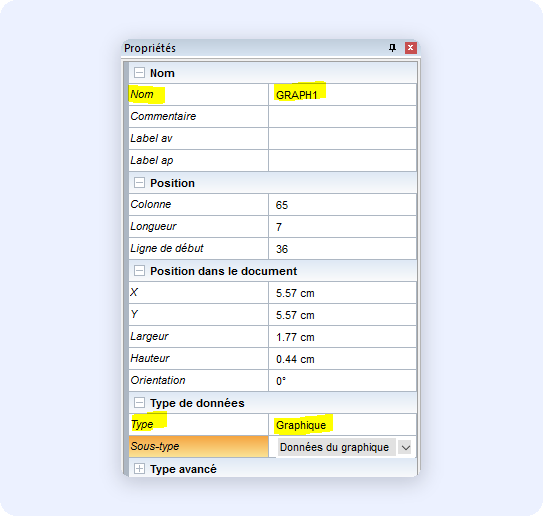Select the Longueur value 7

click(342, 226)
